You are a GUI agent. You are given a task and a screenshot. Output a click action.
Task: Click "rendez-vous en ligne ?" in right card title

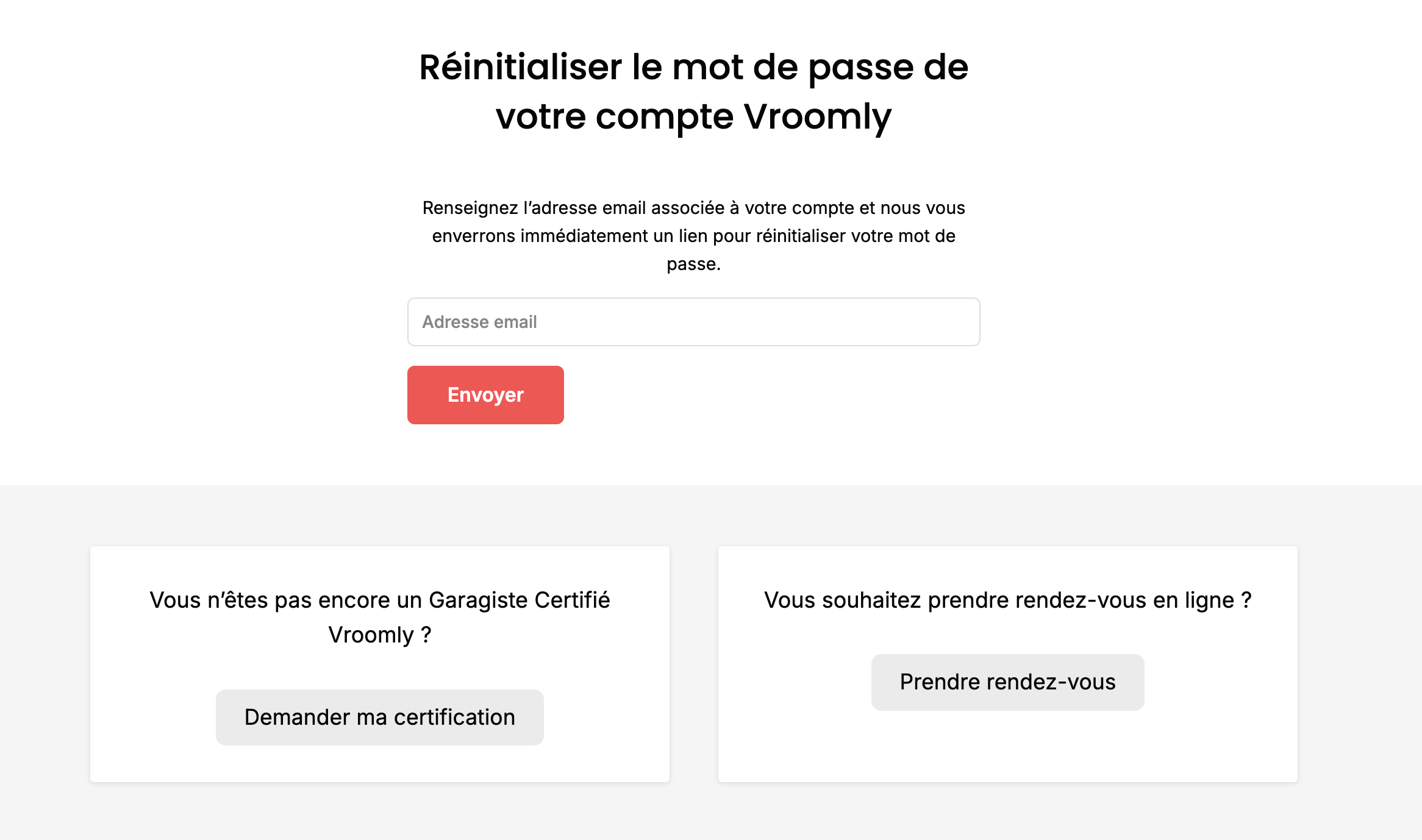(1133, 600)
